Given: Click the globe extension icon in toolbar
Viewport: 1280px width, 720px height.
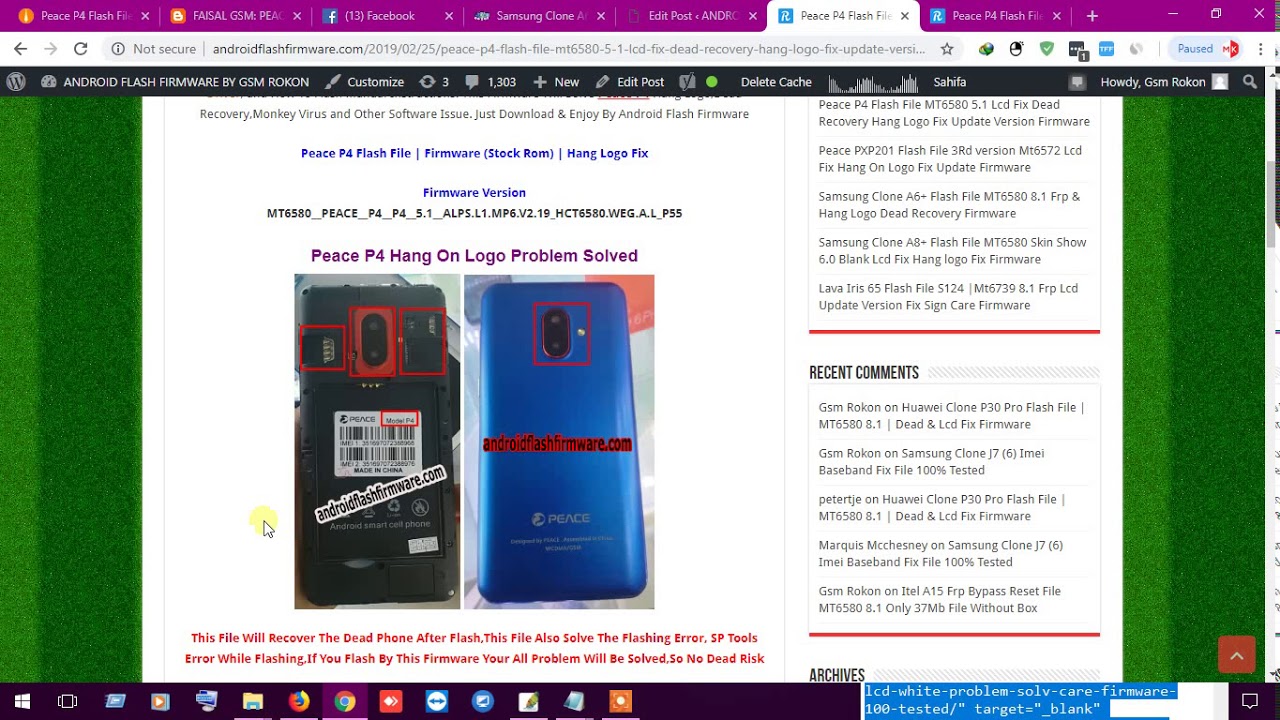Looking at the screenshot, I should [987, 49].
